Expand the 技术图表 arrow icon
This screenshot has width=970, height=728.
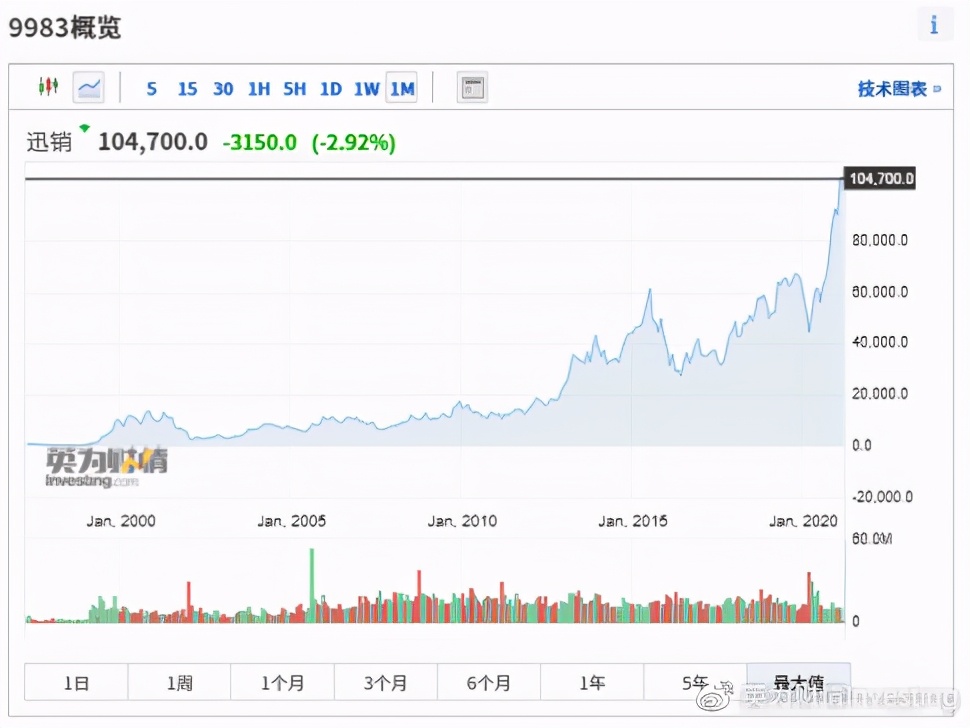[x=937, y=89]
